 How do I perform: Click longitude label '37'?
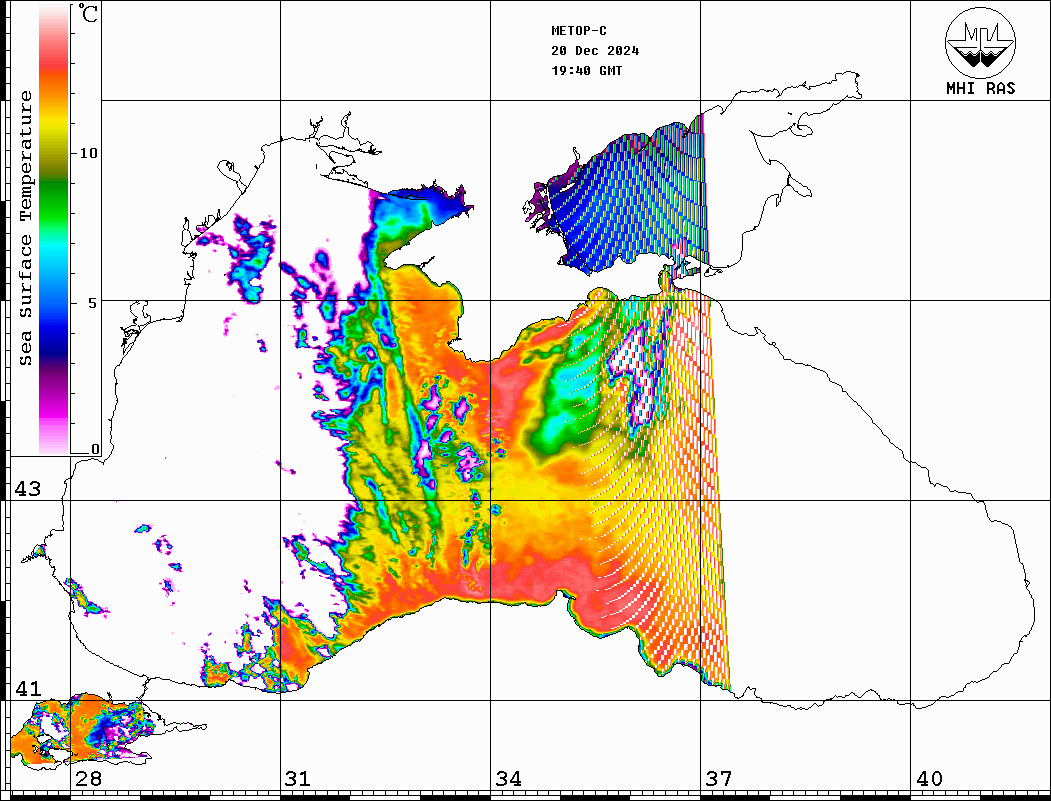(719, 778)
